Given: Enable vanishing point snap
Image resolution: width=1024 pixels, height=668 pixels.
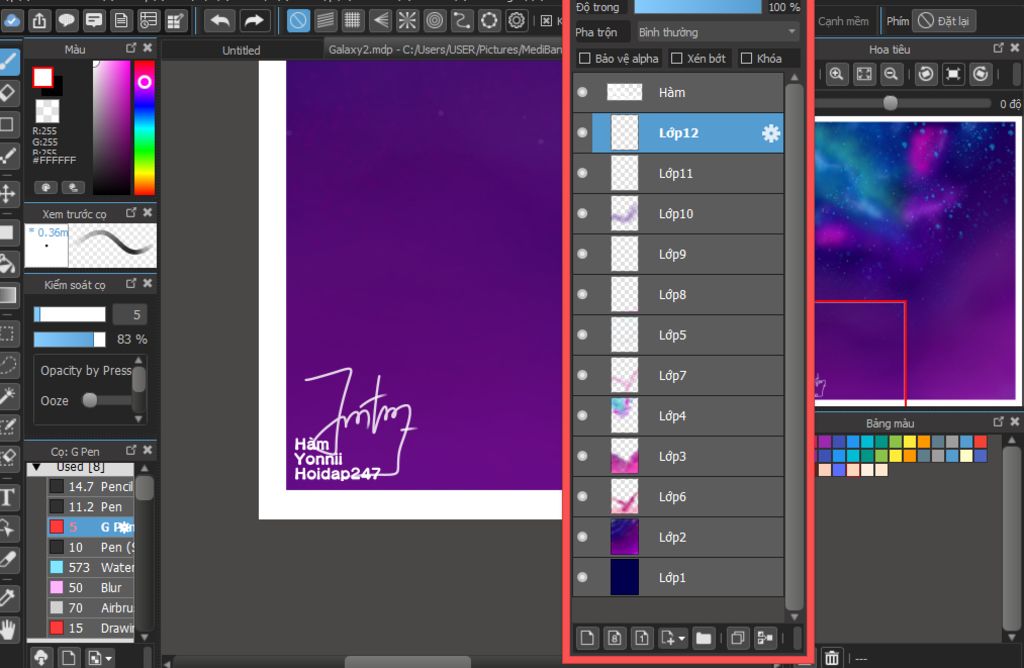Looking at the screenshot, I should tap(379, 21).
